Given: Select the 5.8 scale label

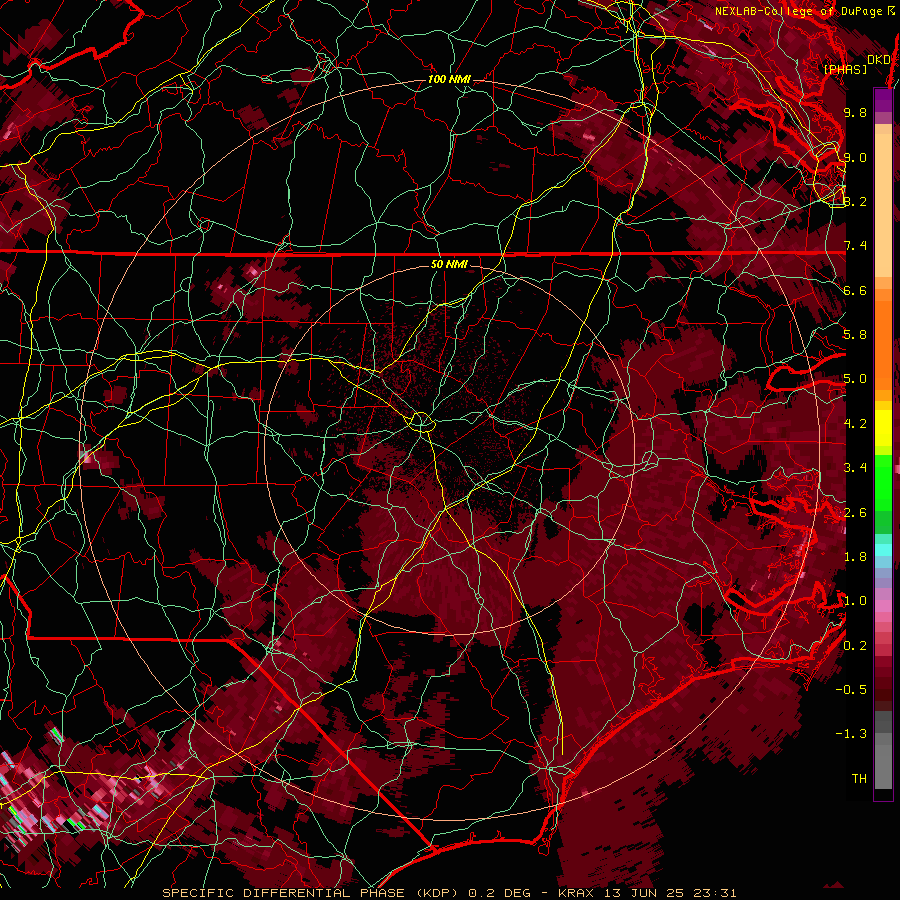Looking at the screenshot, I should pos(855,335).
